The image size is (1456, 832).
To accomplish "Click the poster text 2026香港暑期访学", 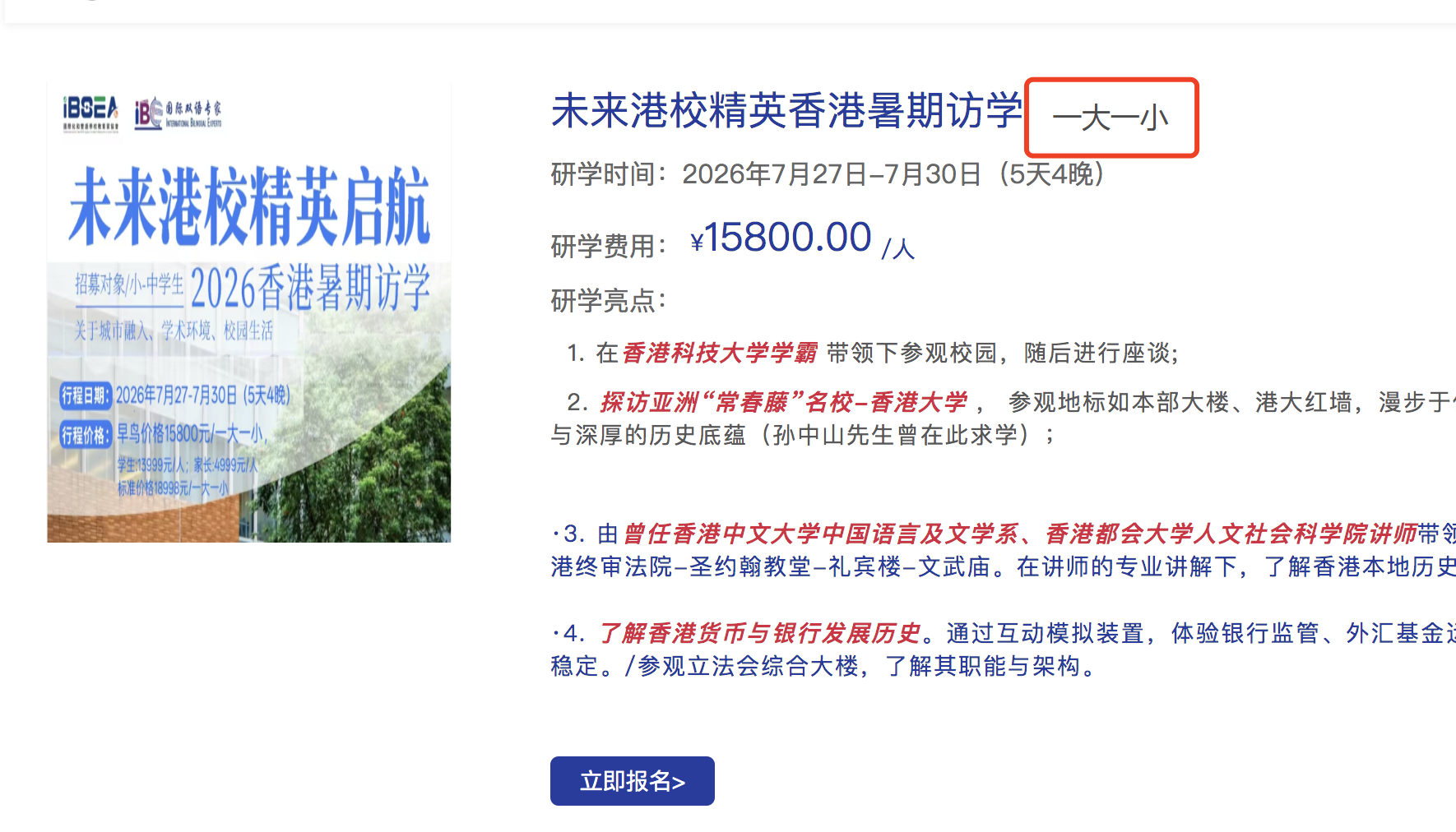I will 311,288.
